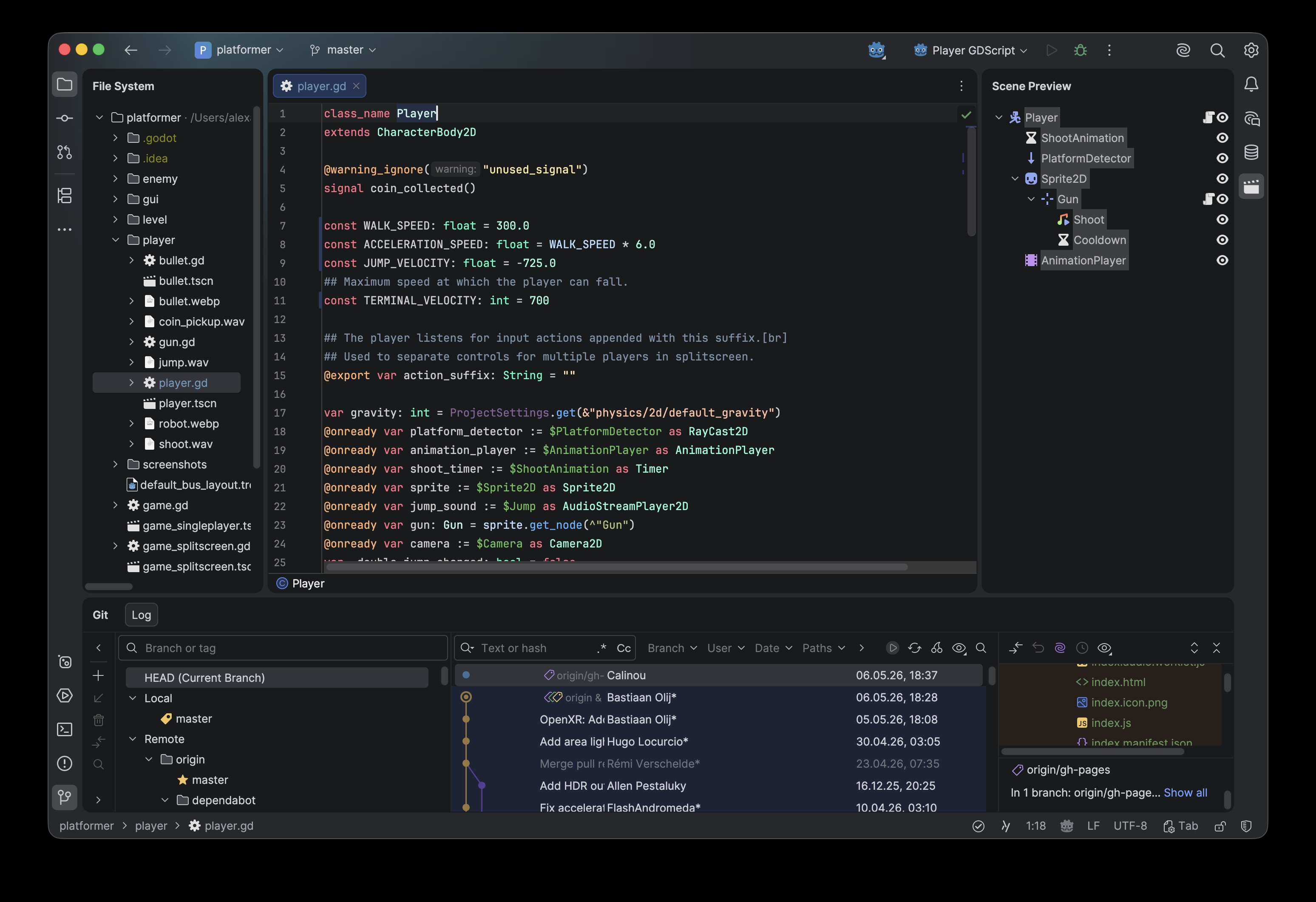This screenshot has width=1316, height=902.
Task: Click the Godot engine icon in top toolbar
Action: point(876,50)
